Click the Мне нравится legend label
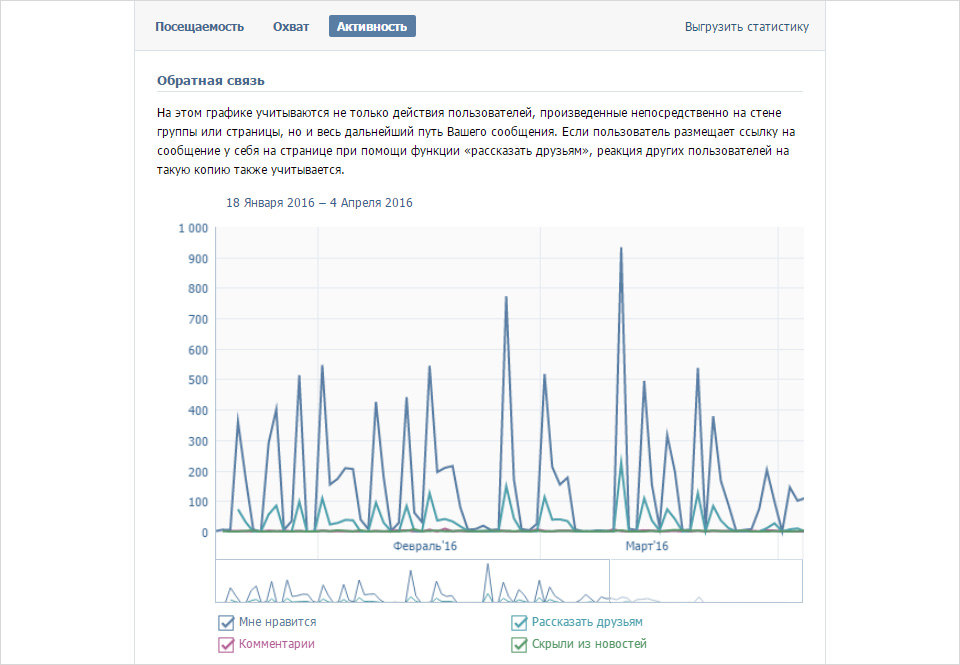This screenshot has width=960, height=665. pyautogui.click(x=277, y=622)
